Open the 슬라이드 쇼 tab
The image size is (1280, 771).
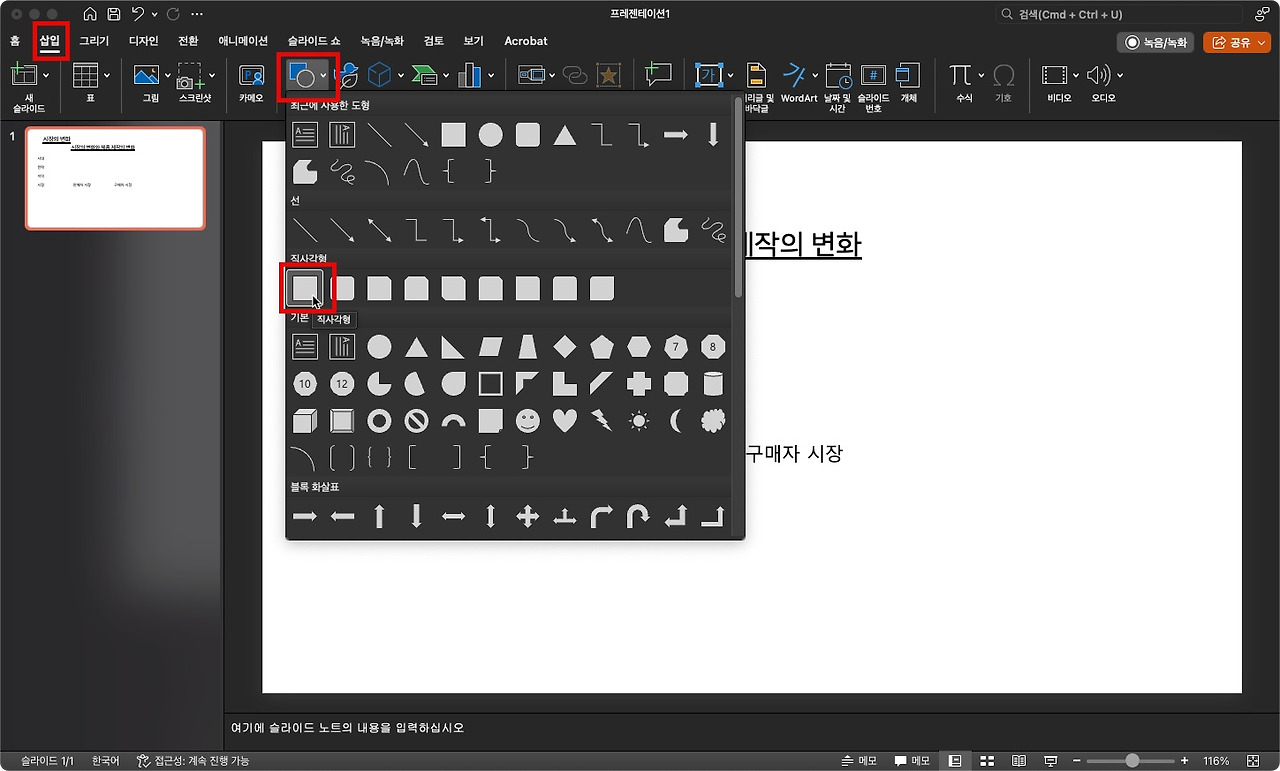pos(314,41)
